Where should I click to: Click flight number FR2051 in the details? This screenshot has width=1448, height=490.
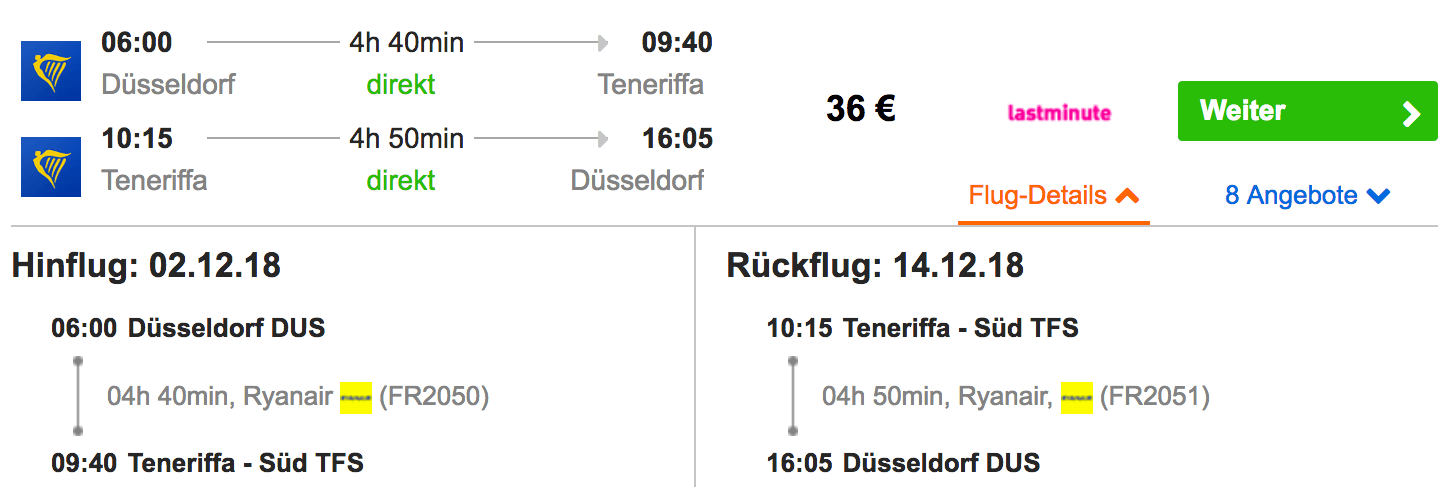(x=1155, y=397)
